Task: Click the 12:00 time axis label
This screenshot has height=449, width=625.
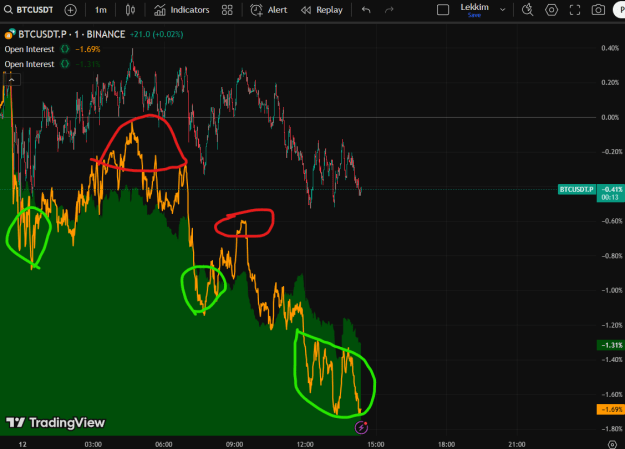Action: 305,444
